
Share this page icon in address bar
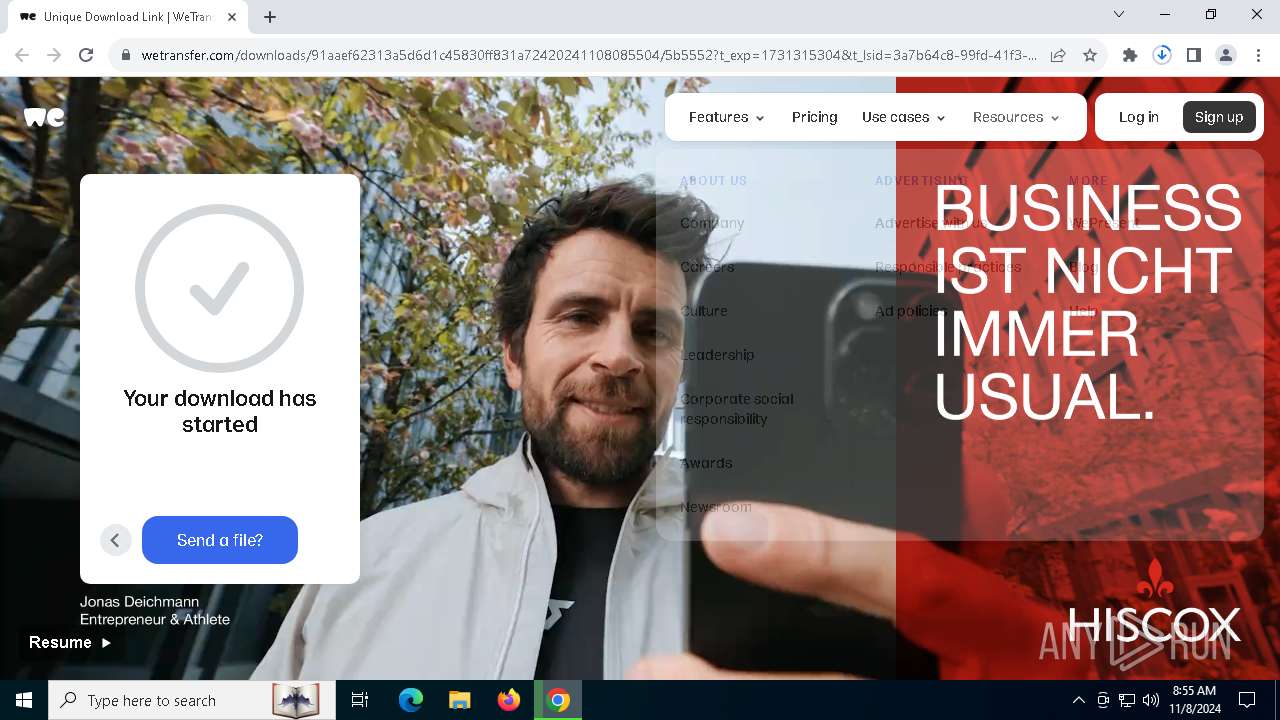1058,56
